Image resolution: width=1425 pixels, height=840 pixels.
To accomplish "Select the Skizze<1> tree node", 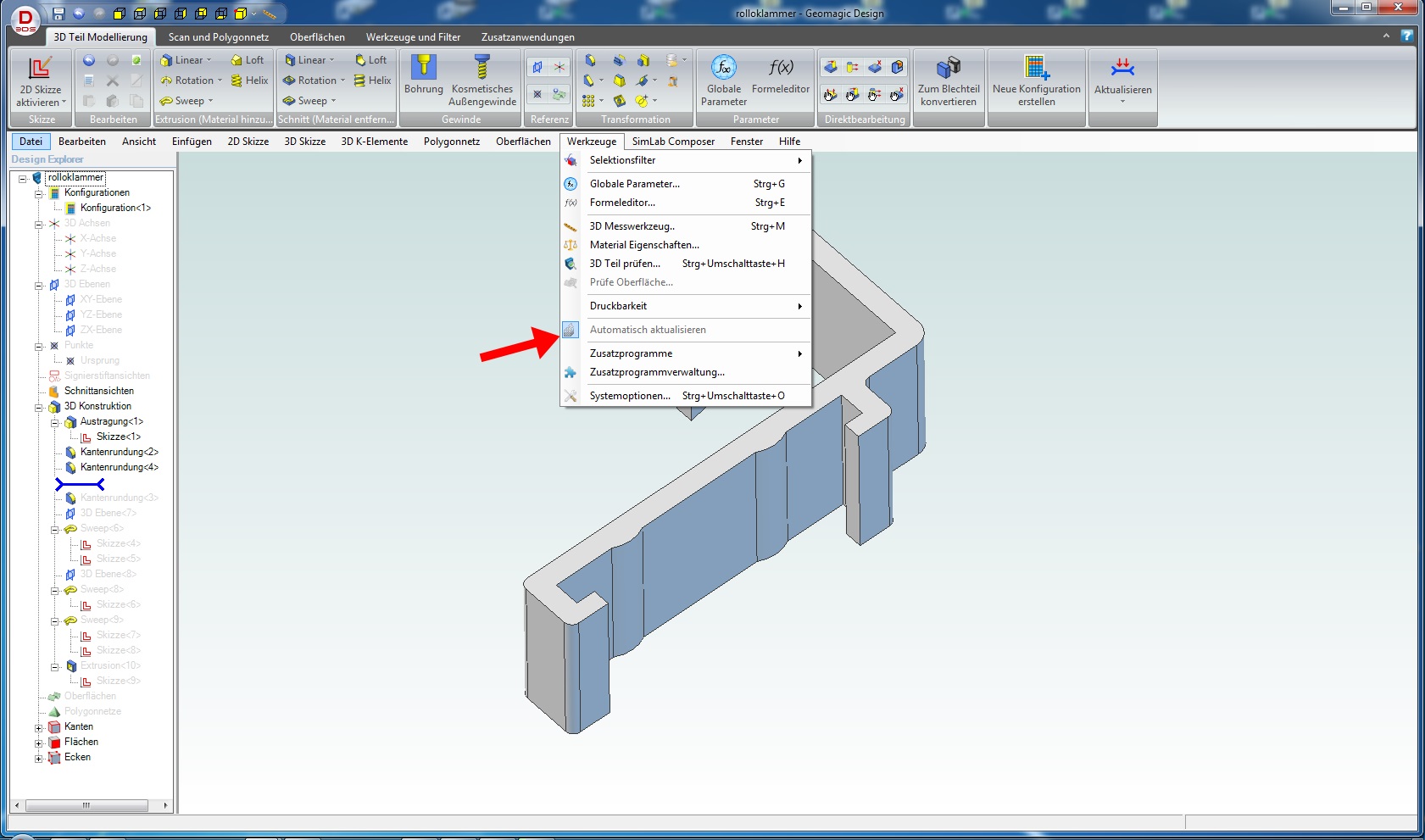I will pos(118,437).
